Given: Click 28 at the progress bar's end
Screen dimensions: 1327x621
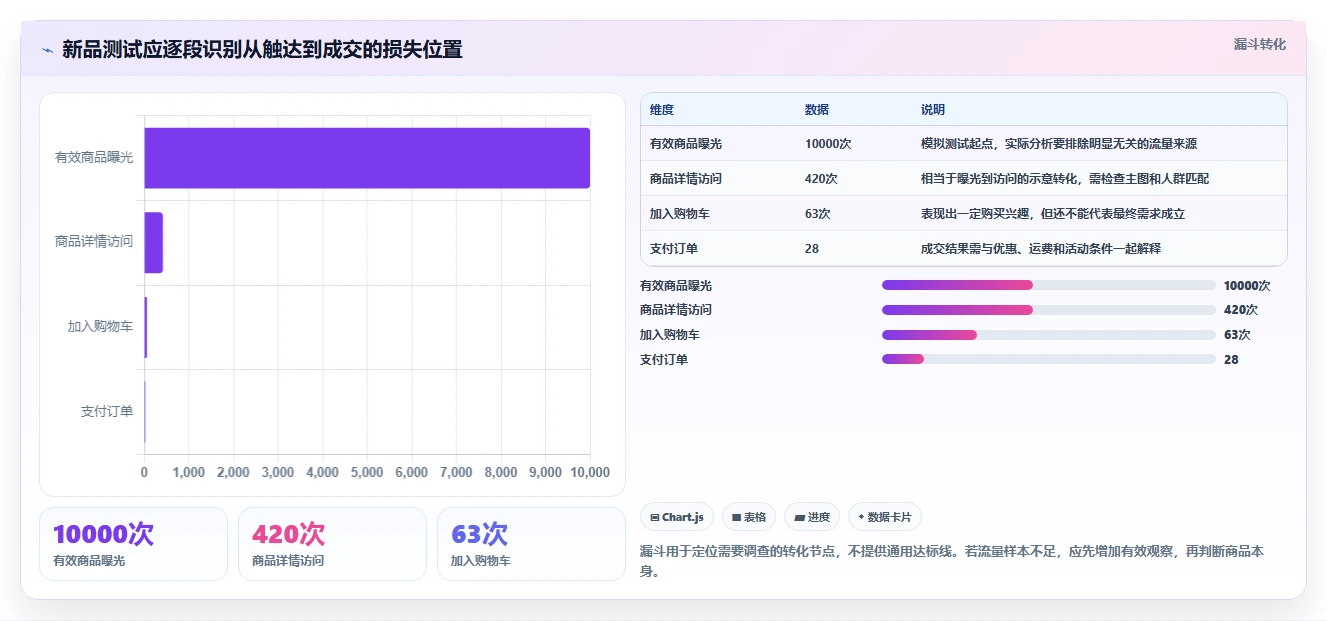Looking at the screenshot, I should point(1231,360).
